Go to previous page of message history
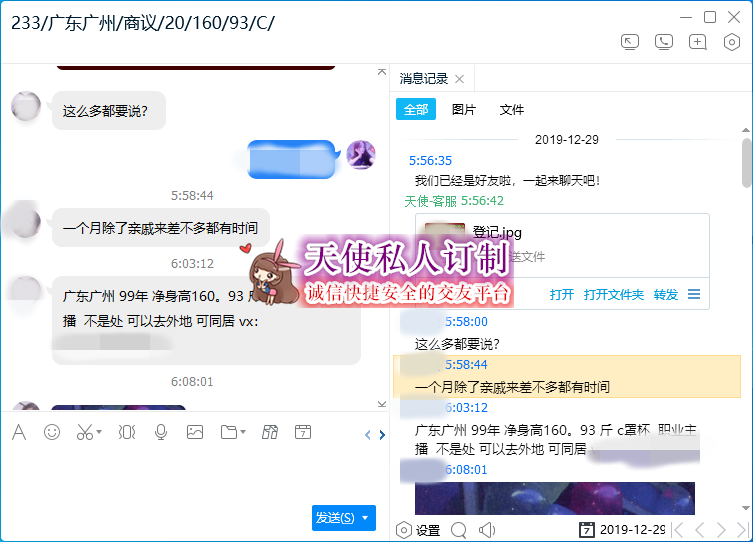 pos(700,530)
